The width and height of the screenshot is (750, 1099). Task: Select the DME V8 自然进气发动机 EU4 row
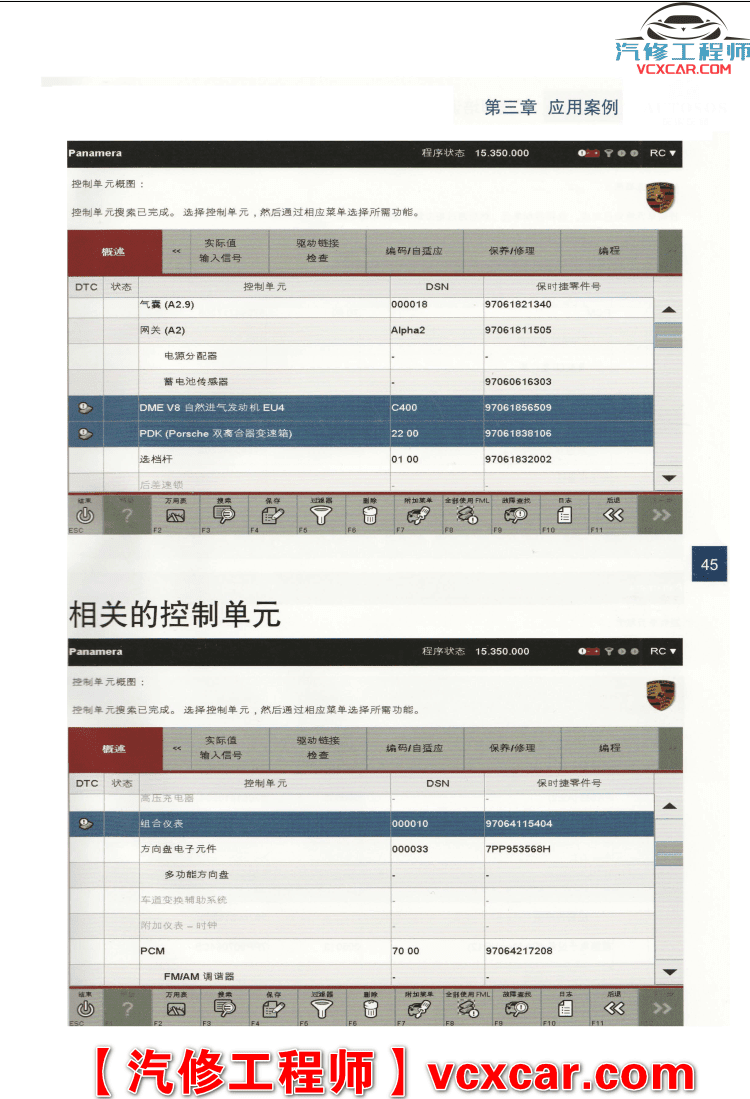pyautogui.click(x=361, y=408)
